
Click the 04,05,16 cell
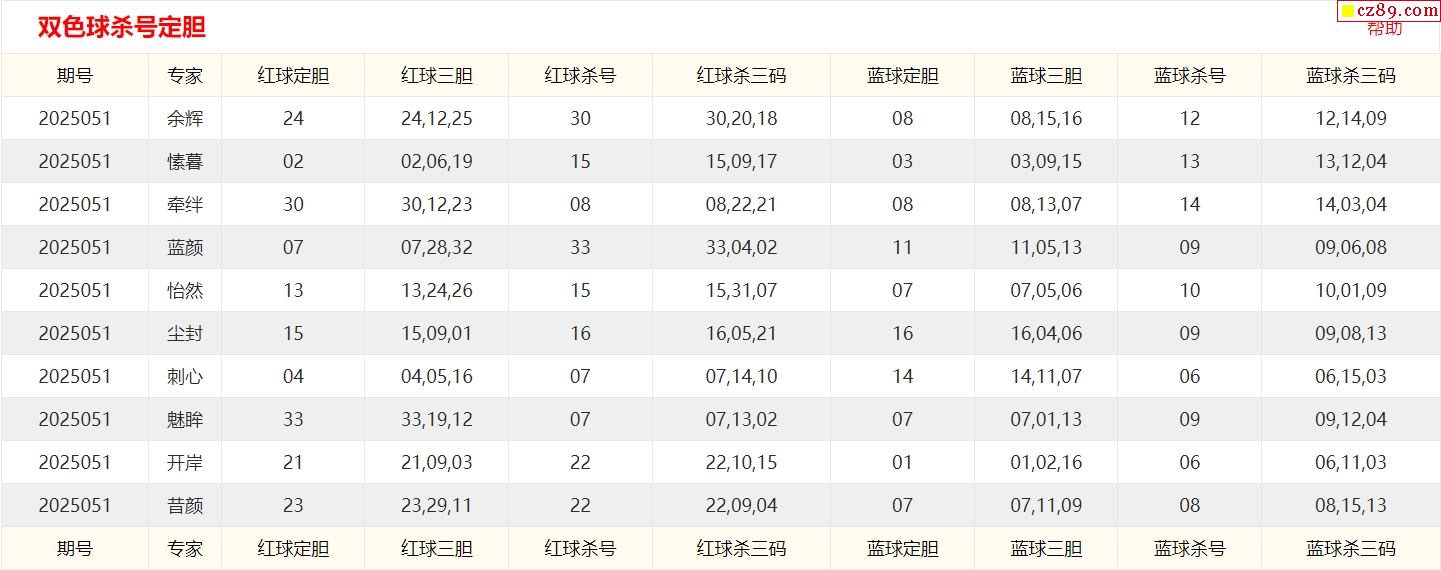click(x=437, y=377)
